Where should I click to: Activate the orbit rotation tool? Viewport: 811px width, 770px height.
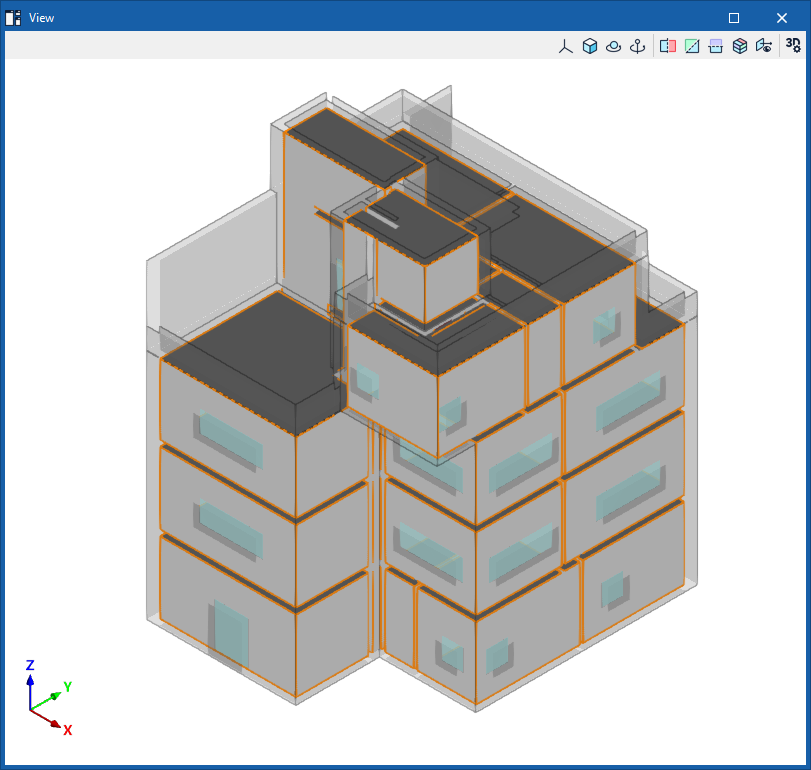tap(613, 47)
